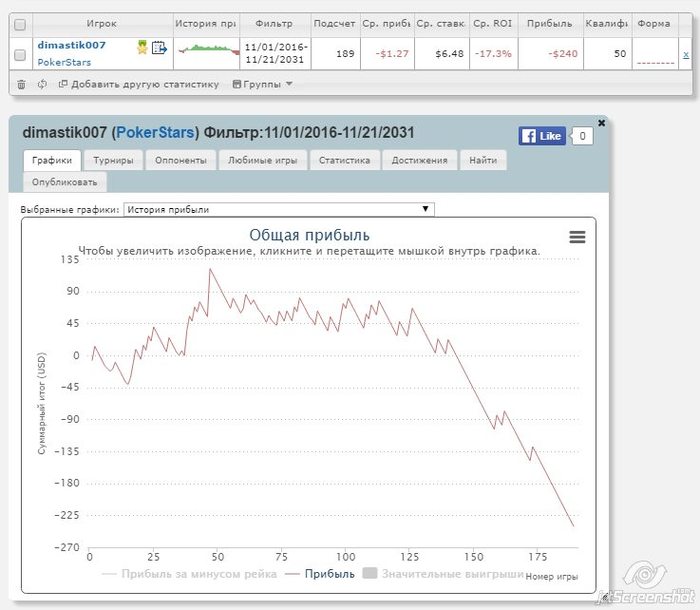Close the dimastik007 panel

[x=601, y=123]
